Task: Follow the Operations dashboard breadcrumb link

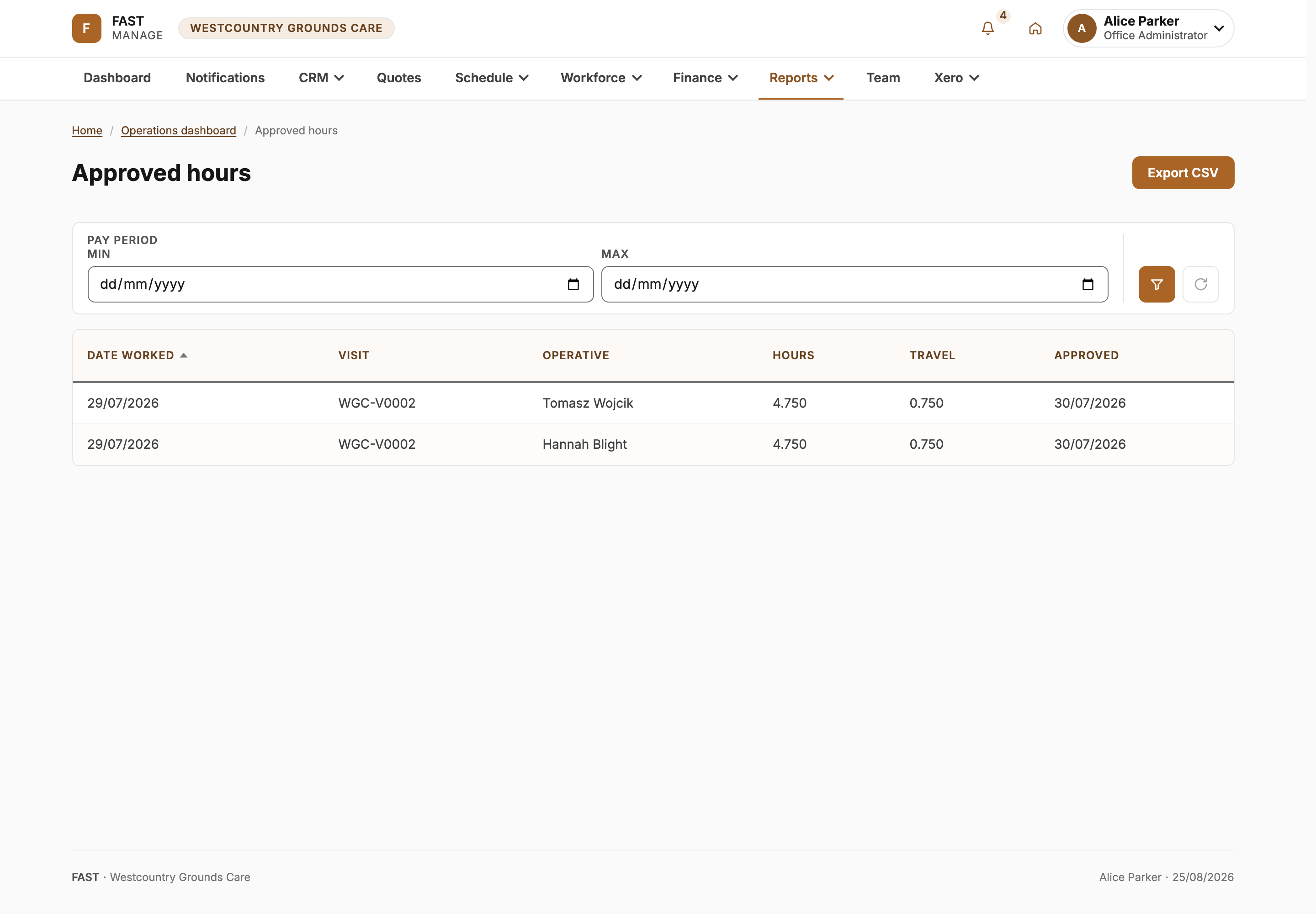Action: 178,131
